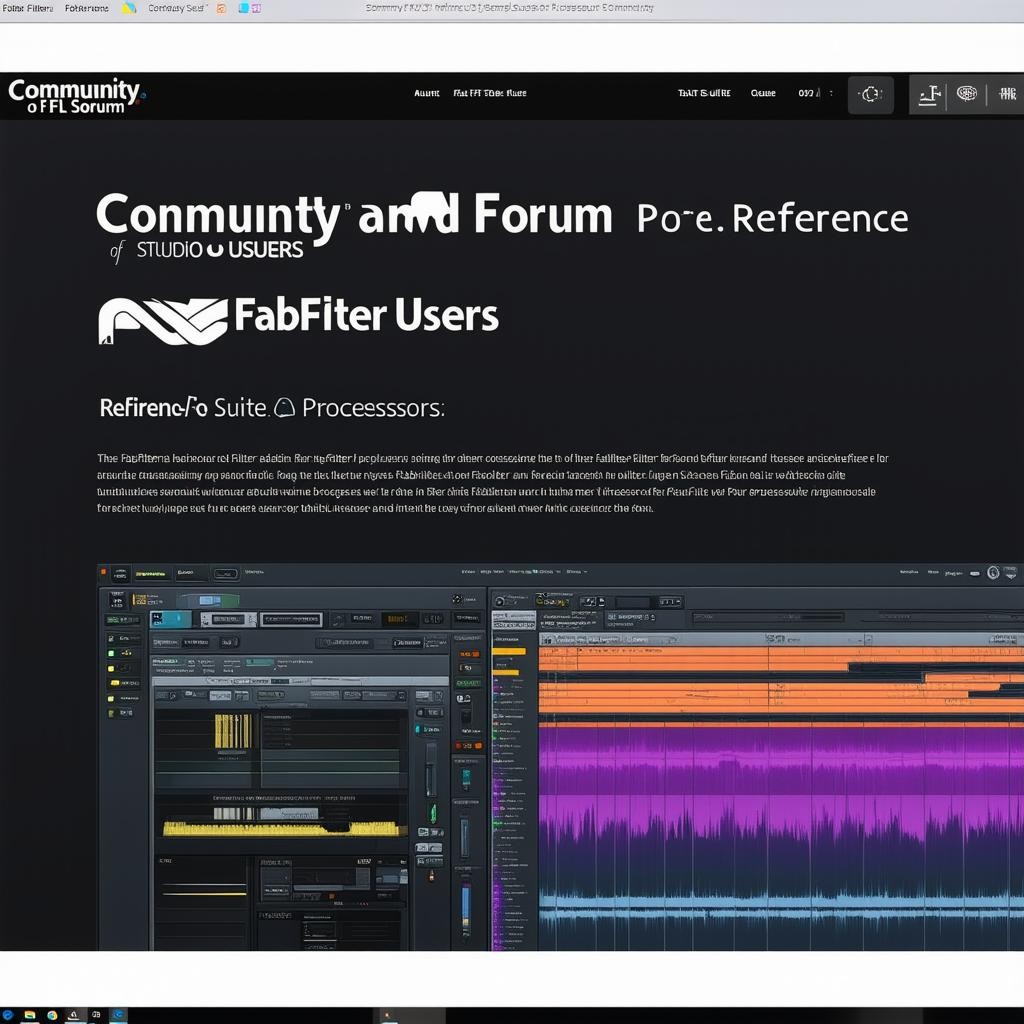Viewport: 1024px width, 1024px height.
Task: Open the three-dot menu in site header
Action: click(x=831, y=94)
